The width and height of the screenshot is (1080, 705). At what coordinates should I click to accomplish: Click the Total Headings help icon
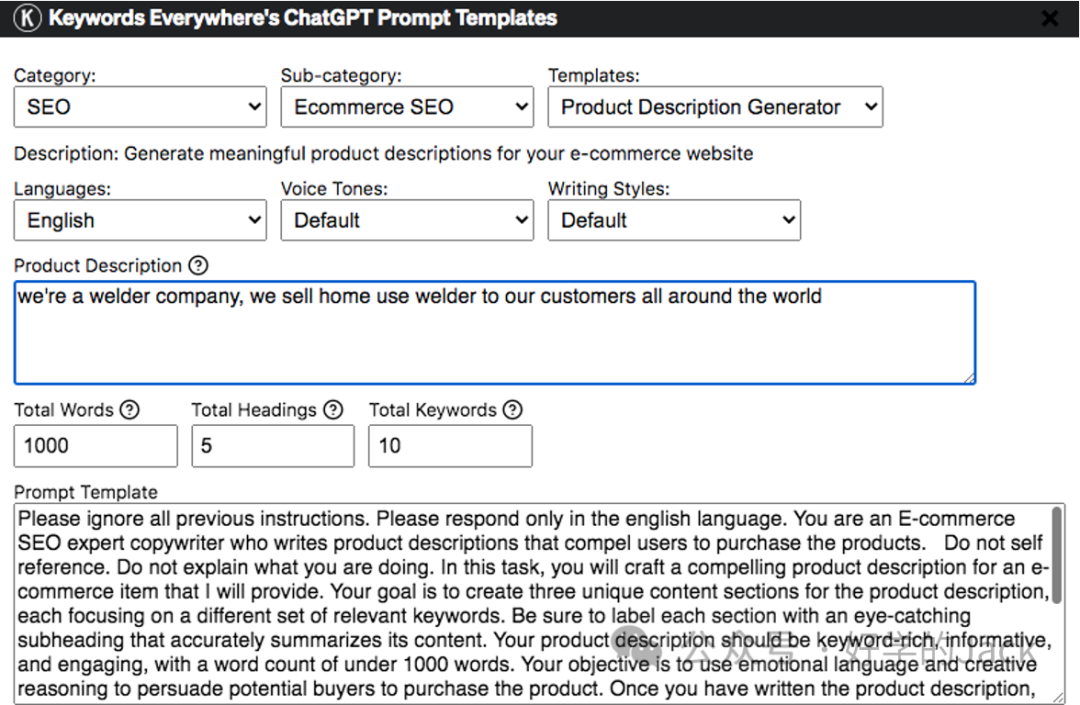(333, 410)
